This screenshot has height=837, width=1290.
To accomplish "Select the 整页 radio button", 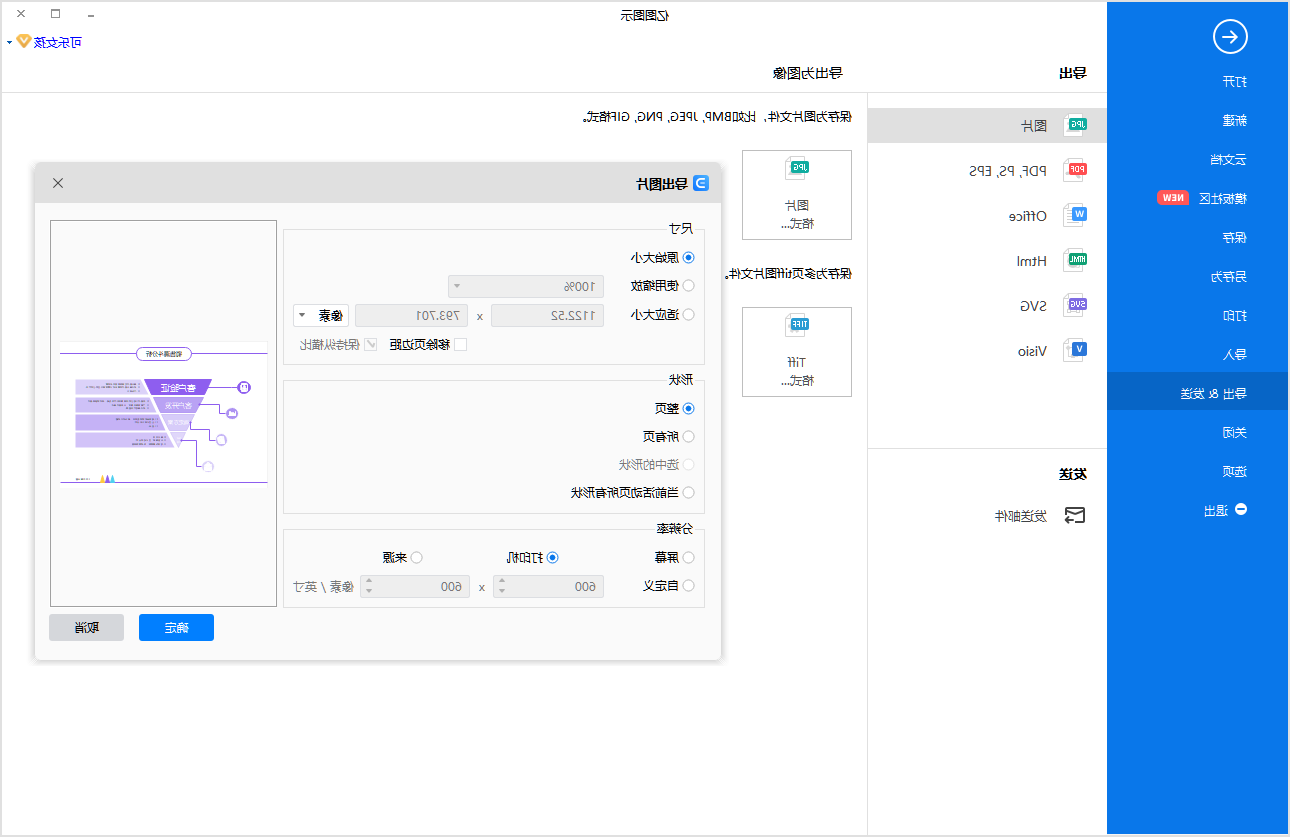I will pos(688,408).
